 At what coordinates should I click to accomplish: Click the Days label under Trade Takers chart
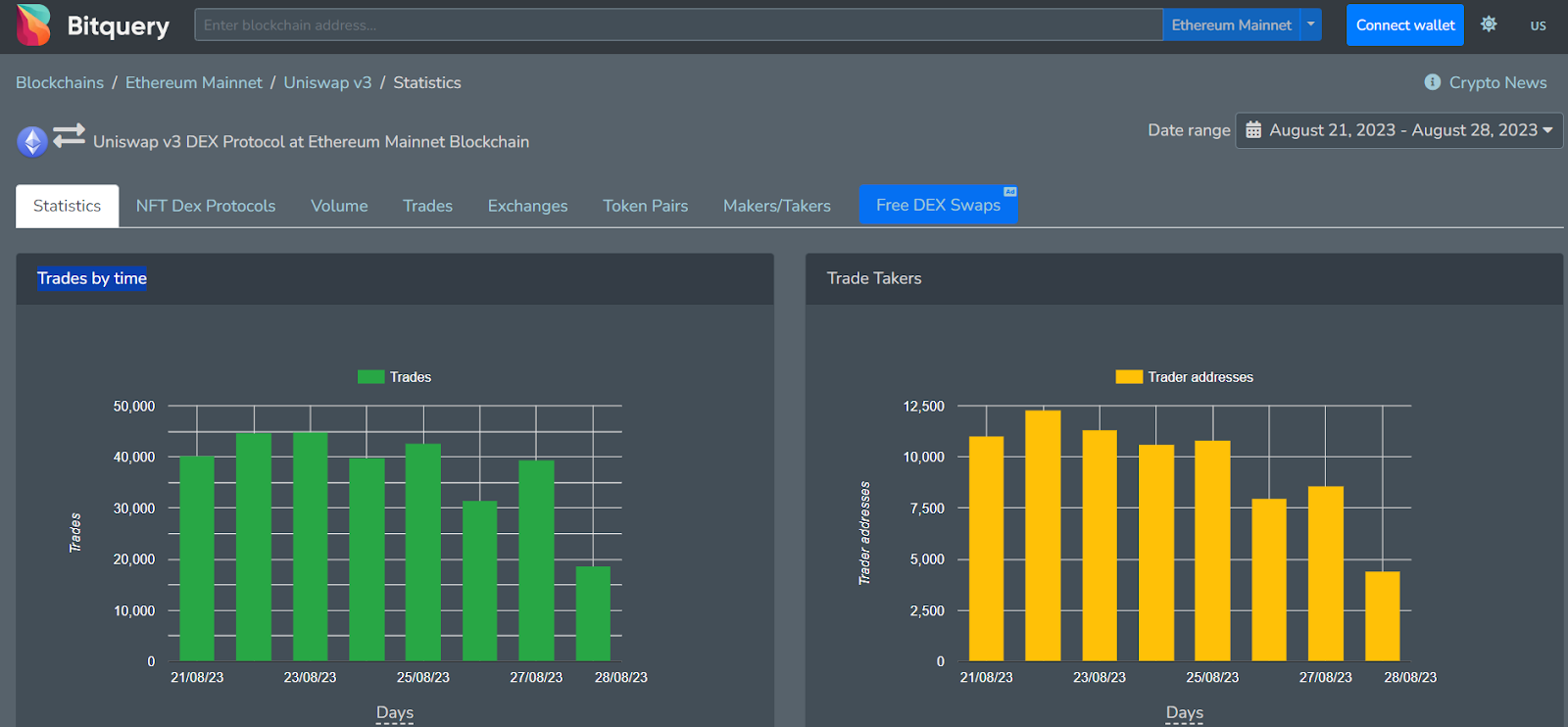[1185, 713]
